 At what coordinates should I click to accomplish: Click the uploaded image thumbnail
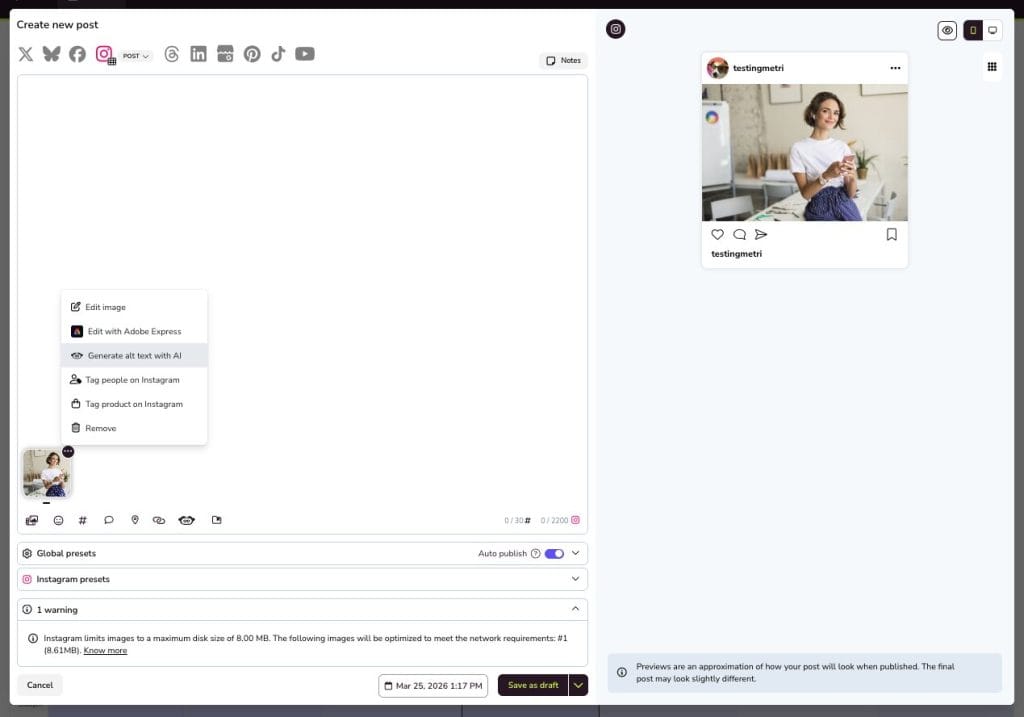tap(45, 474)
